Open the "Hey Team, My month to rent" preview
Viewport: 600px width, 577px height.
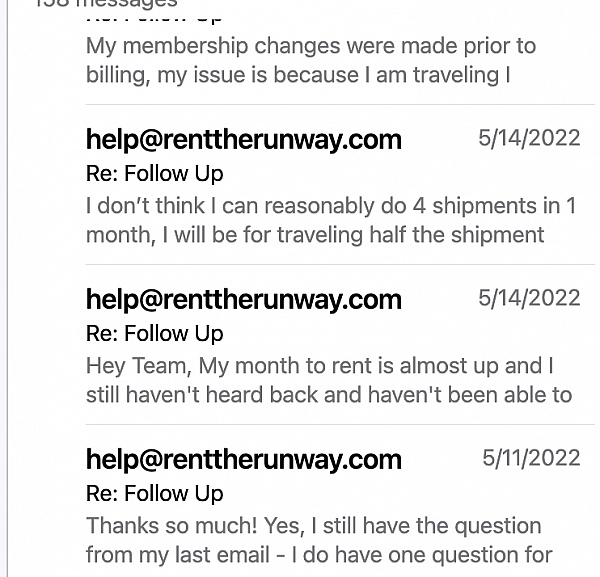(319, 366)
